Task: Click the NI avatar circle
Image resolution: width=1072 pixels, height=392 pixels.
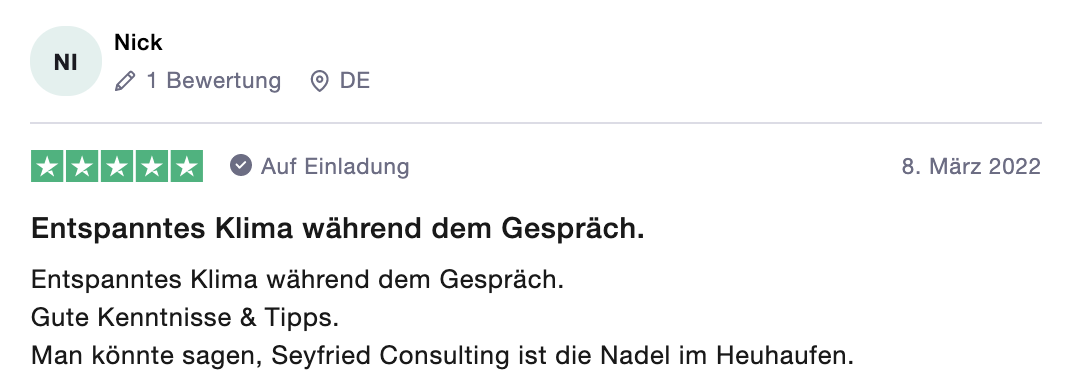Action: click(66, 62)
